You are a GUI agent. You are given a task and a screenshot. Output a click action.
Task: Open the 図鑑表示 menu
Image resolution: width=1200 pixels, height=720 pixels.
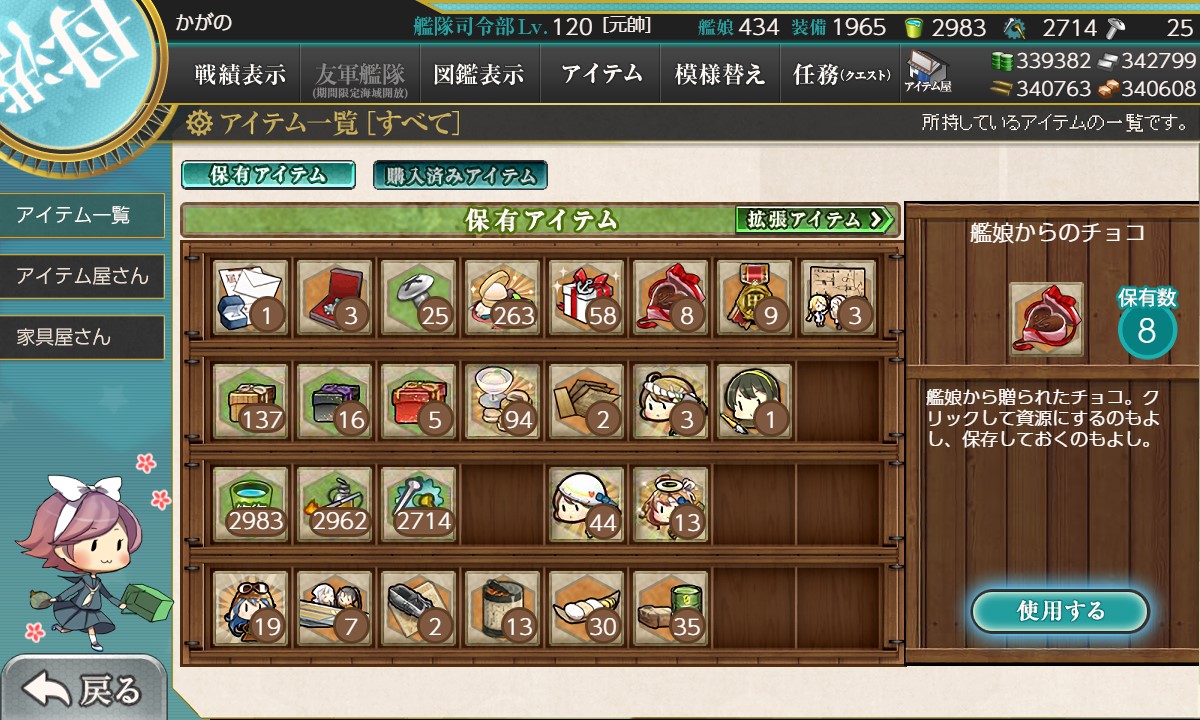pyautogui.click(x=479, y=74)
